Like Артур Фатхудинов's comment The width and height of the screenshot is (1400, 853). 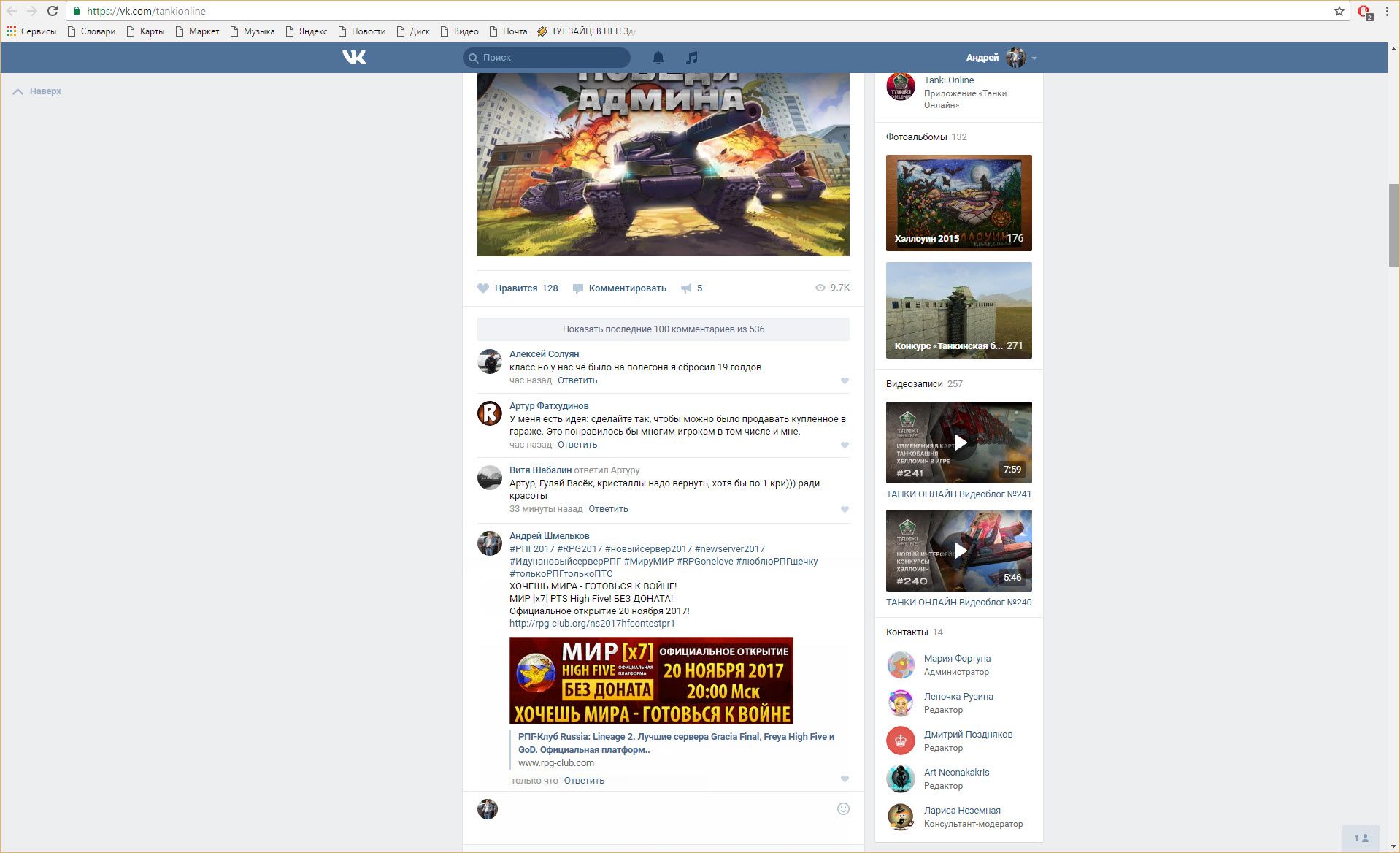tap(845, 445)
